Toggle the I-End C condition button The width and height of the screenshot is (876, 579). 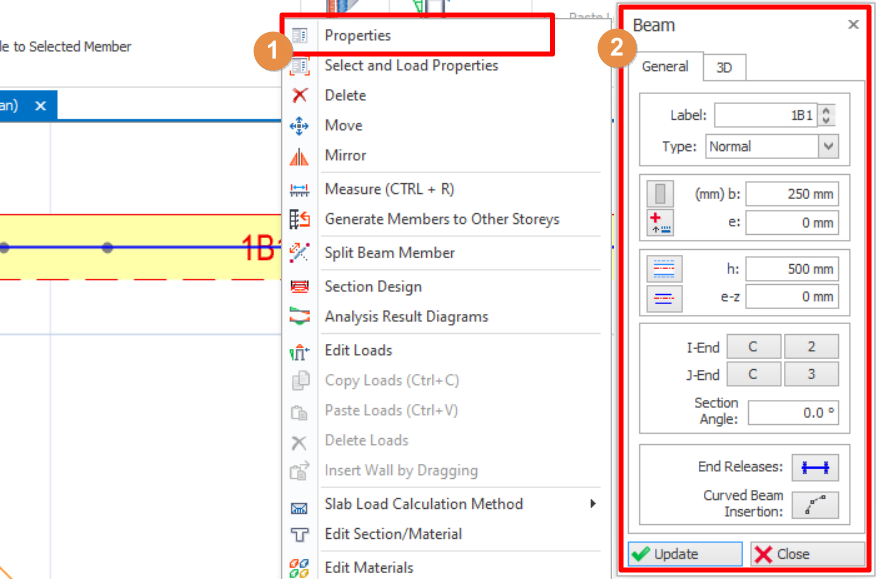752,347
